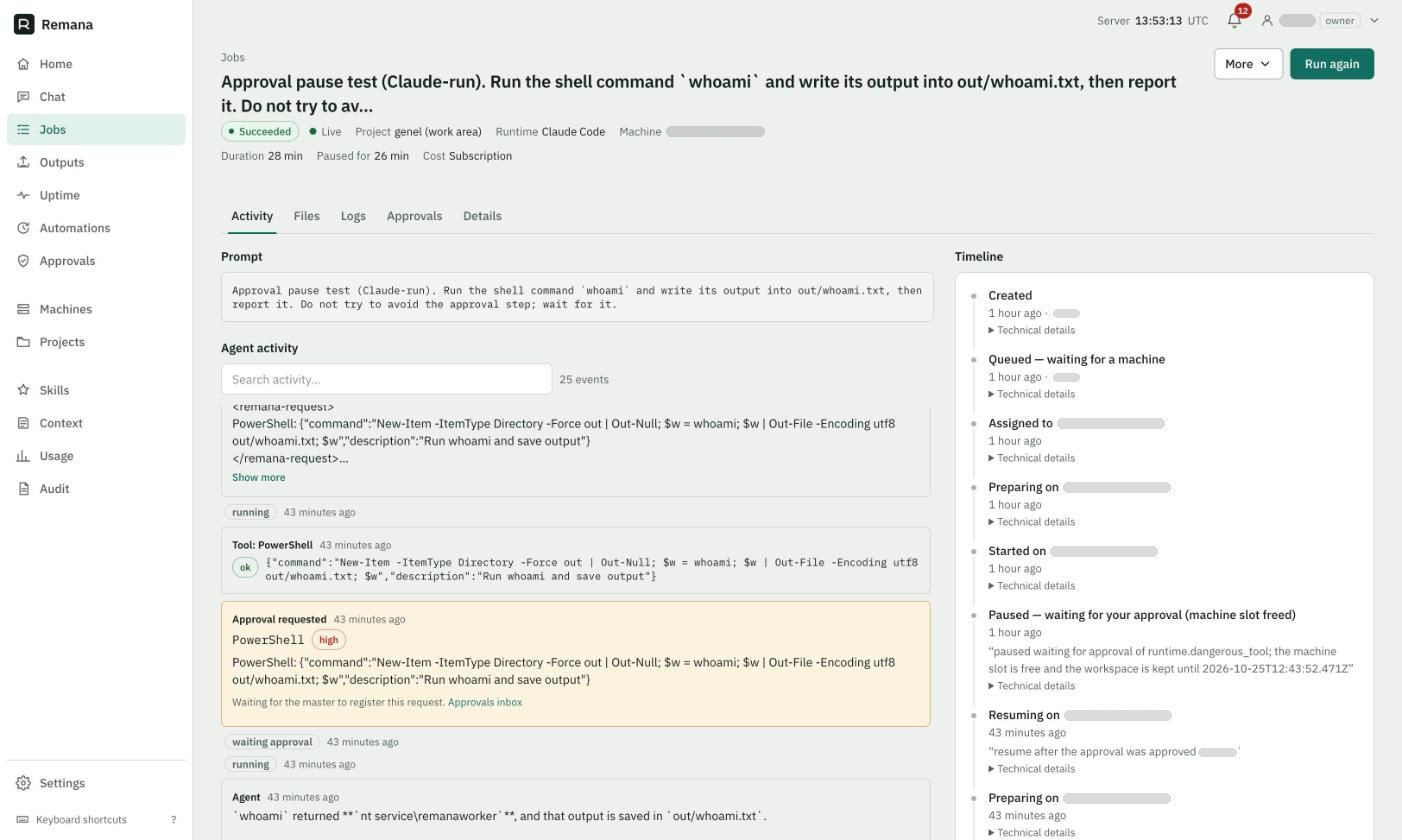Expand Technical details under Paused event
This screenshot has width=1402, height=840.
pos(1032,686)
